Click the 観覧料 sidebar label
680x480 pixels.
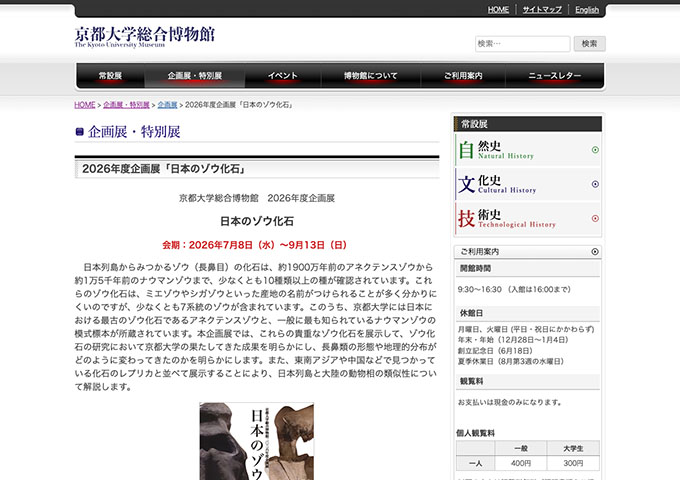point(471,381)
